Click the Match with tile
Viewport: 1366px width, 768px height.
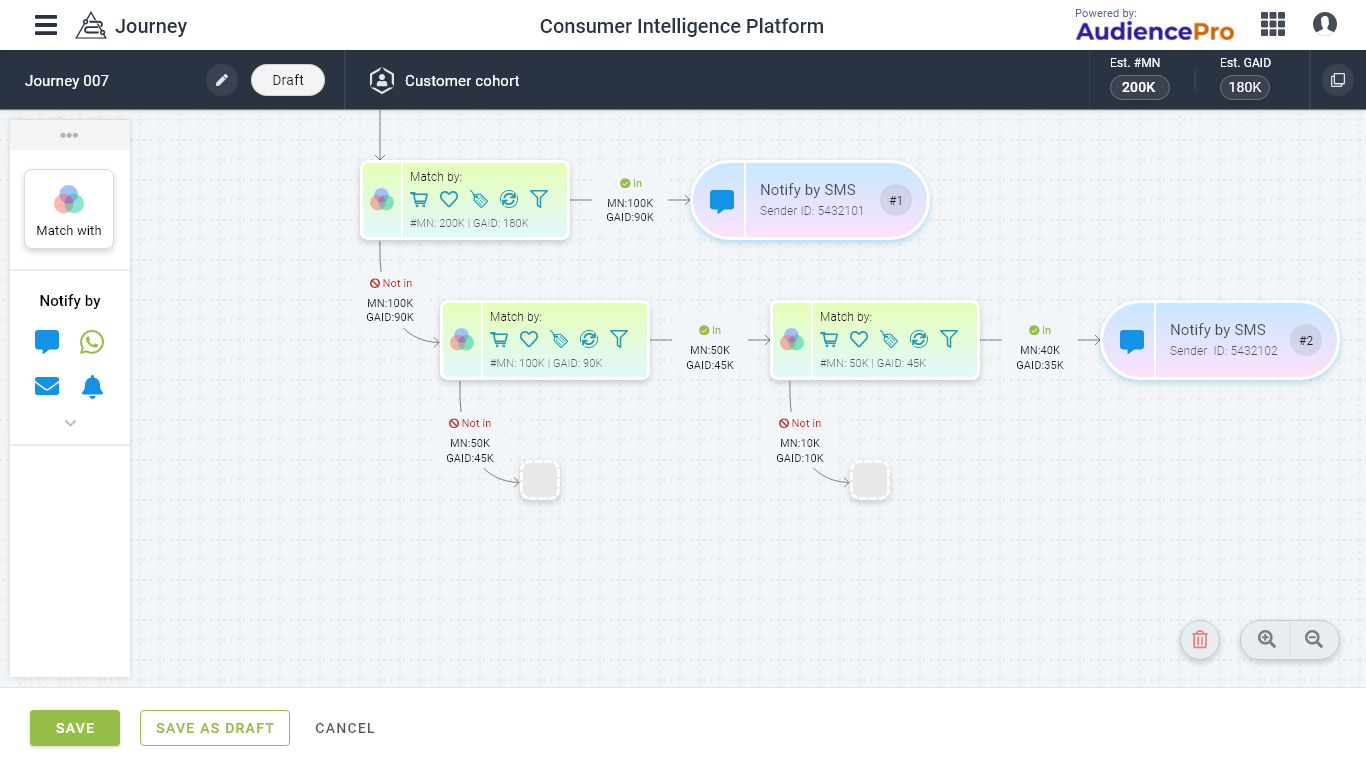pos(69,209)
